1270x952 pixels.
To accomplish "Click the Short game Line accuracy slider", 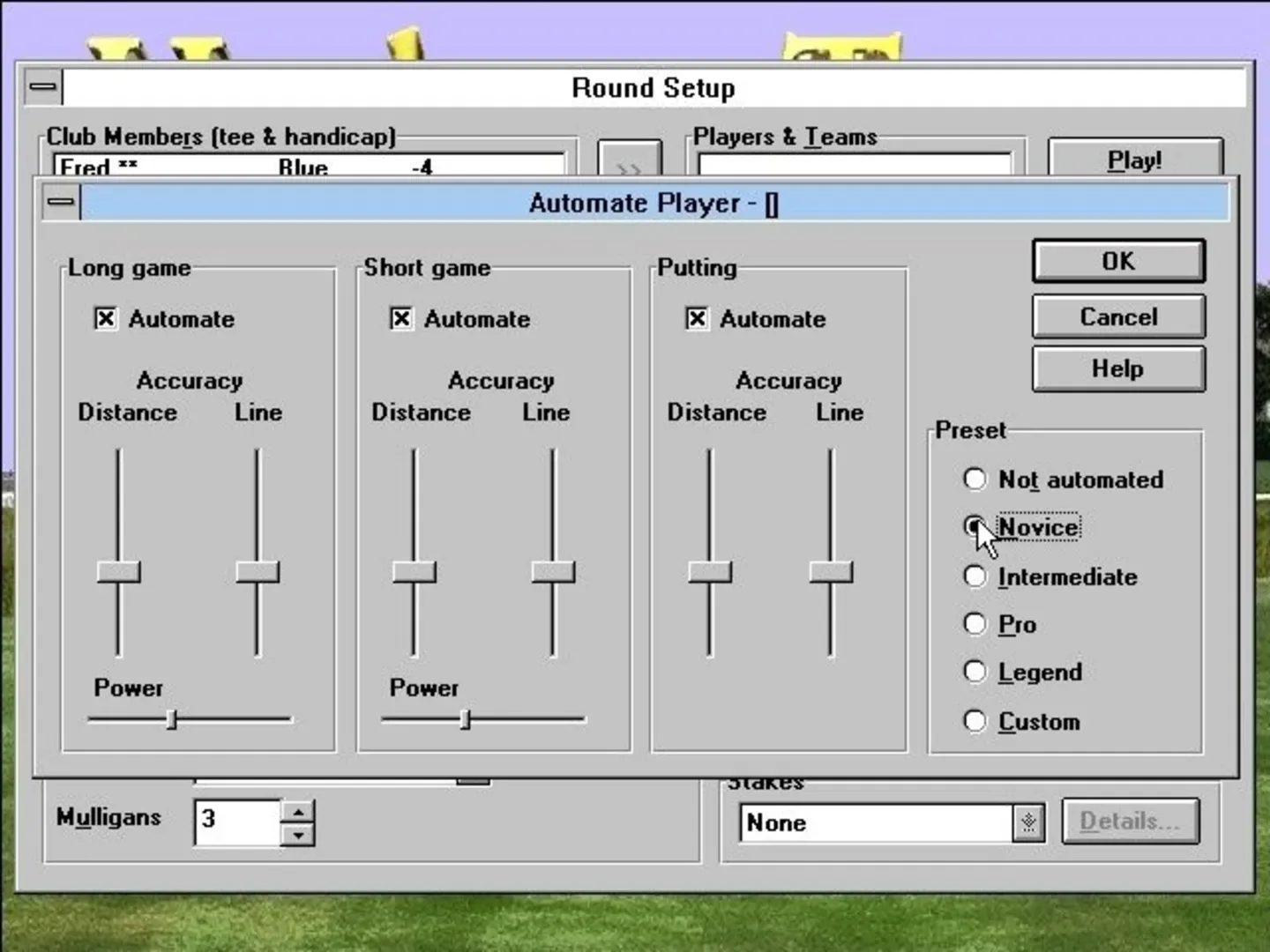I will click(553, 572).
